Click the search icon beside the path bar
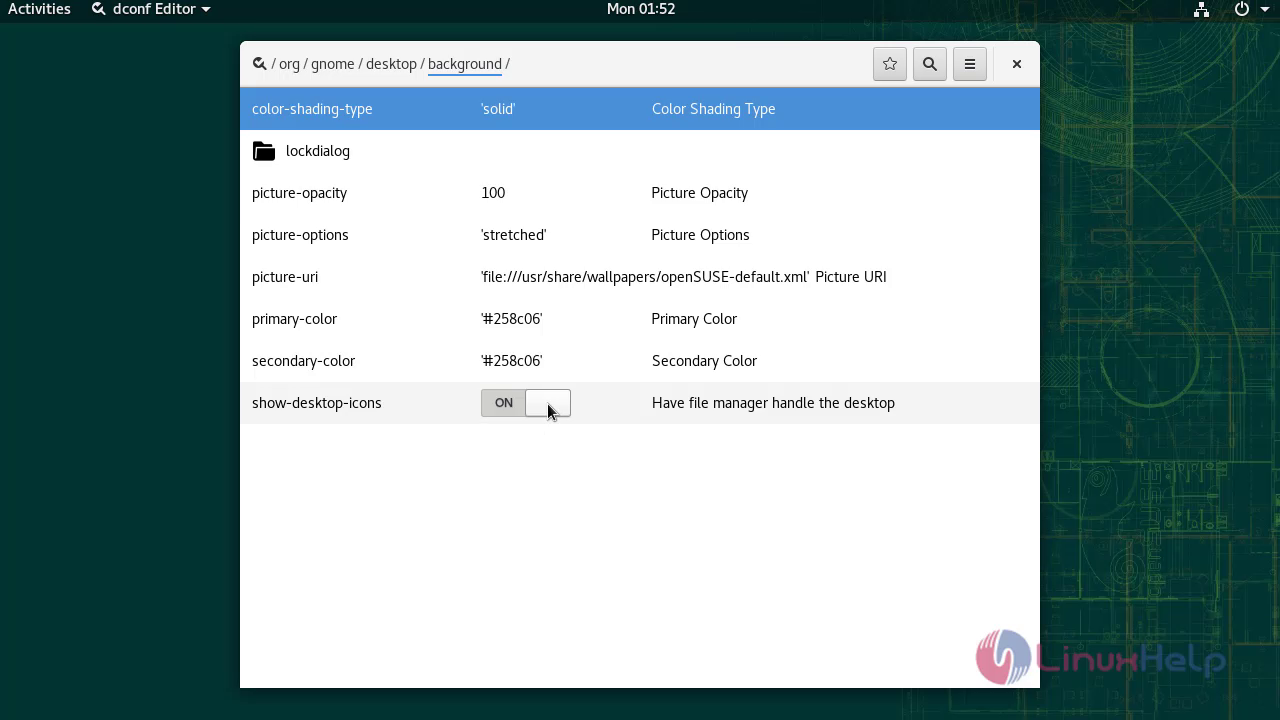 (260, 64)
